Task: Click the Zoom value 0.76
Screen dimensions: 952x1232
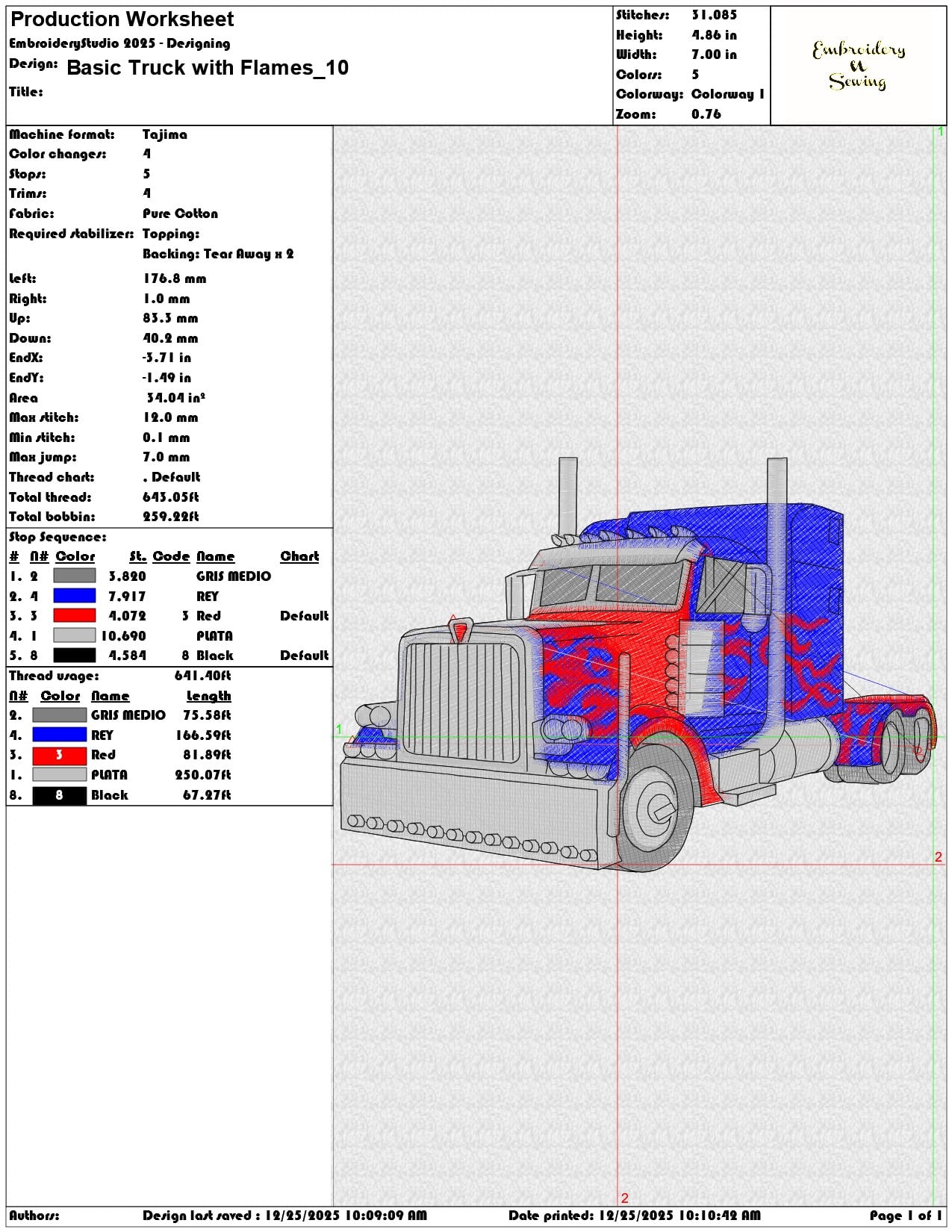Action: (x=706, y=114)
